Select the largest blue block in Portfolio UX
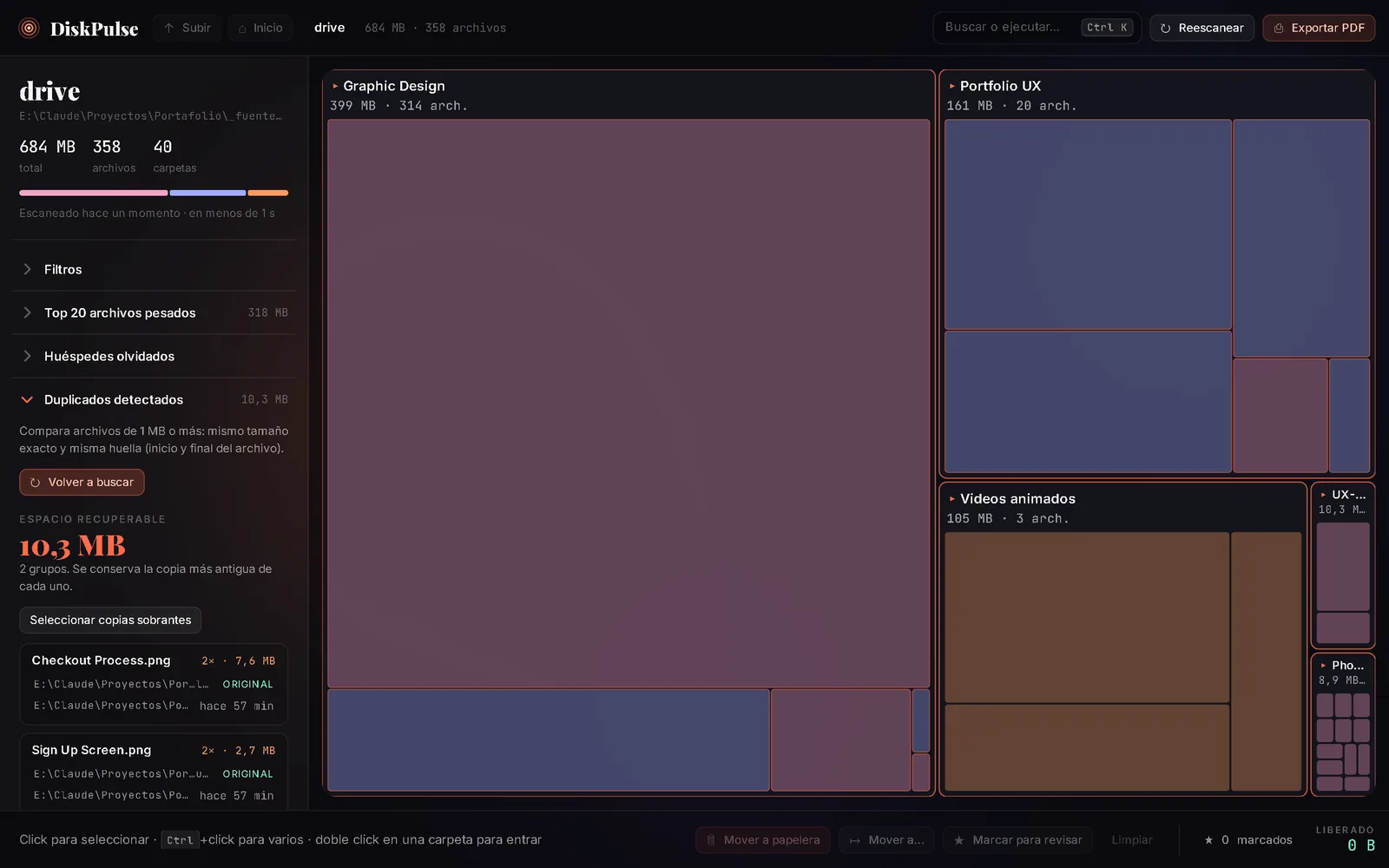Image resolution: width=1389 pixels, height=868 pixels. pos(1088,225)
